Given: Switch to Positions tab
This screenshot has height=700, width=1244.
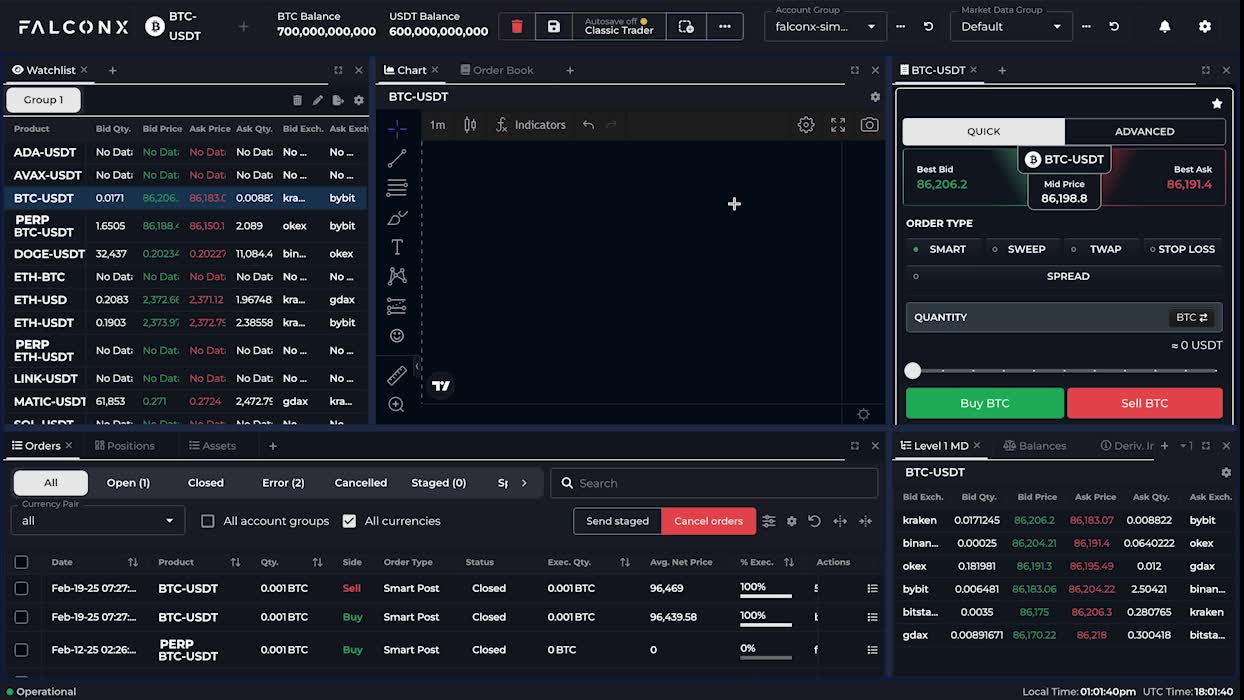Looking at the screenshot, I should click(124, 446).
